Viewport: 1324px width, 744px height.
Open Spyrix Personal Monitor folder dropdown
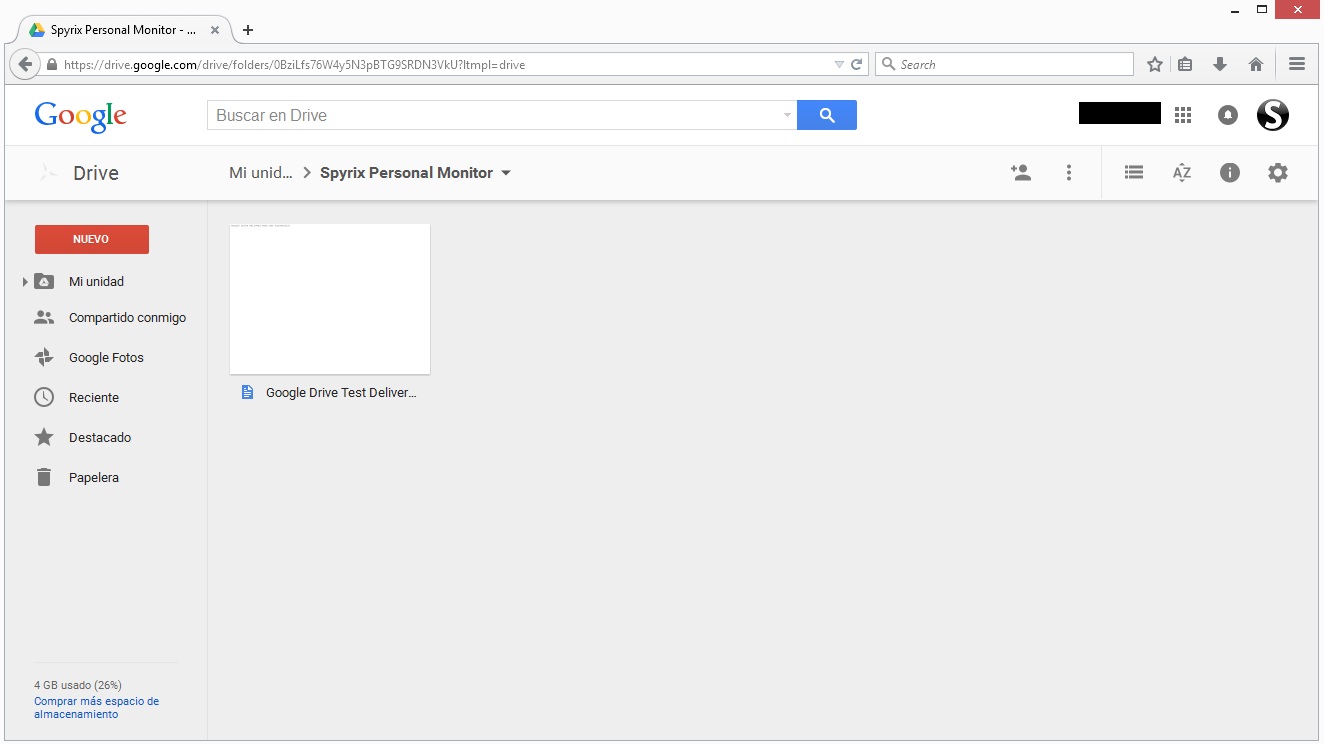tap(506, 173)
